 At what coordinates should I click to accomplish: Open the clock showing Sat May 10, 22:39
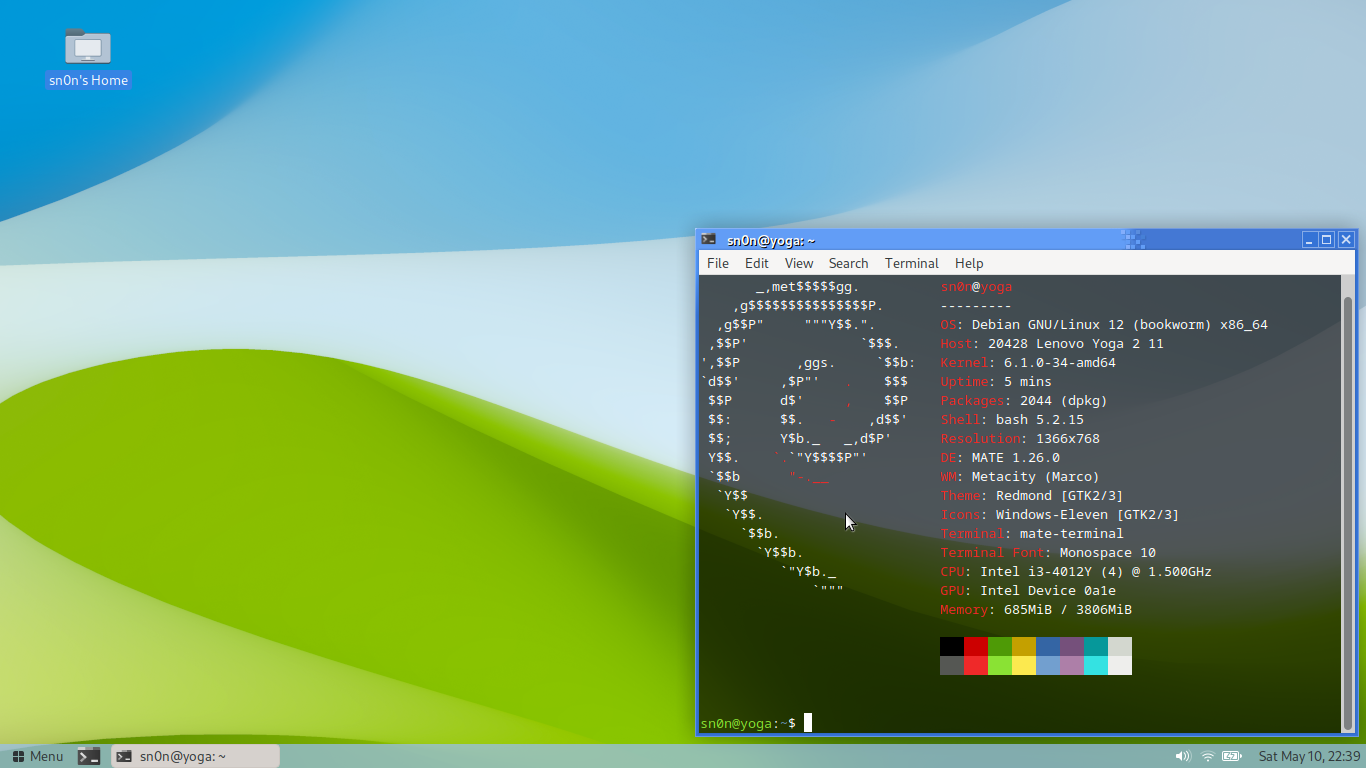(1309, 756)
